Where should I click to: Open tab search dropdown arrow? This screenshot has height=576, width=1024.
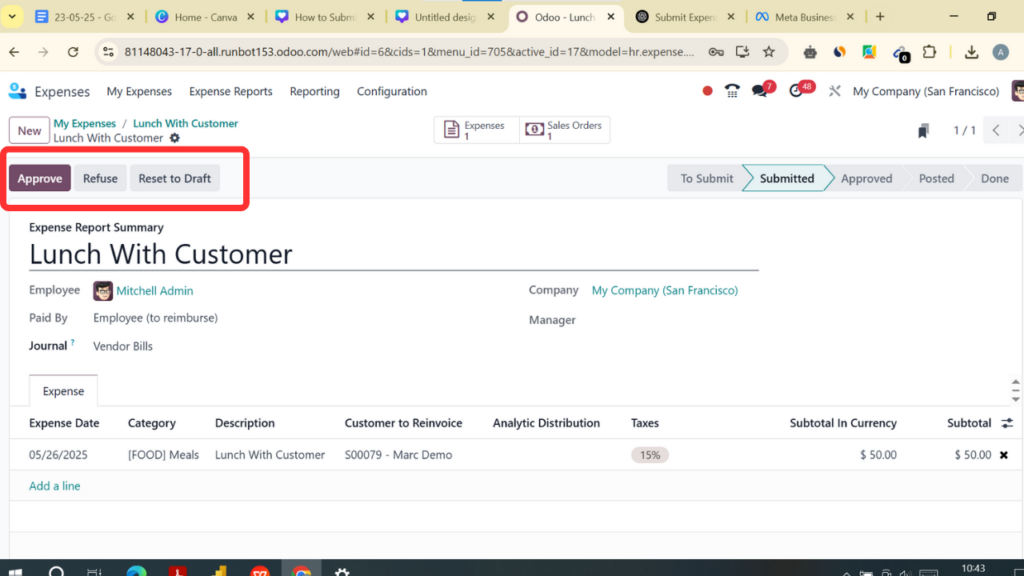(12, 17)
